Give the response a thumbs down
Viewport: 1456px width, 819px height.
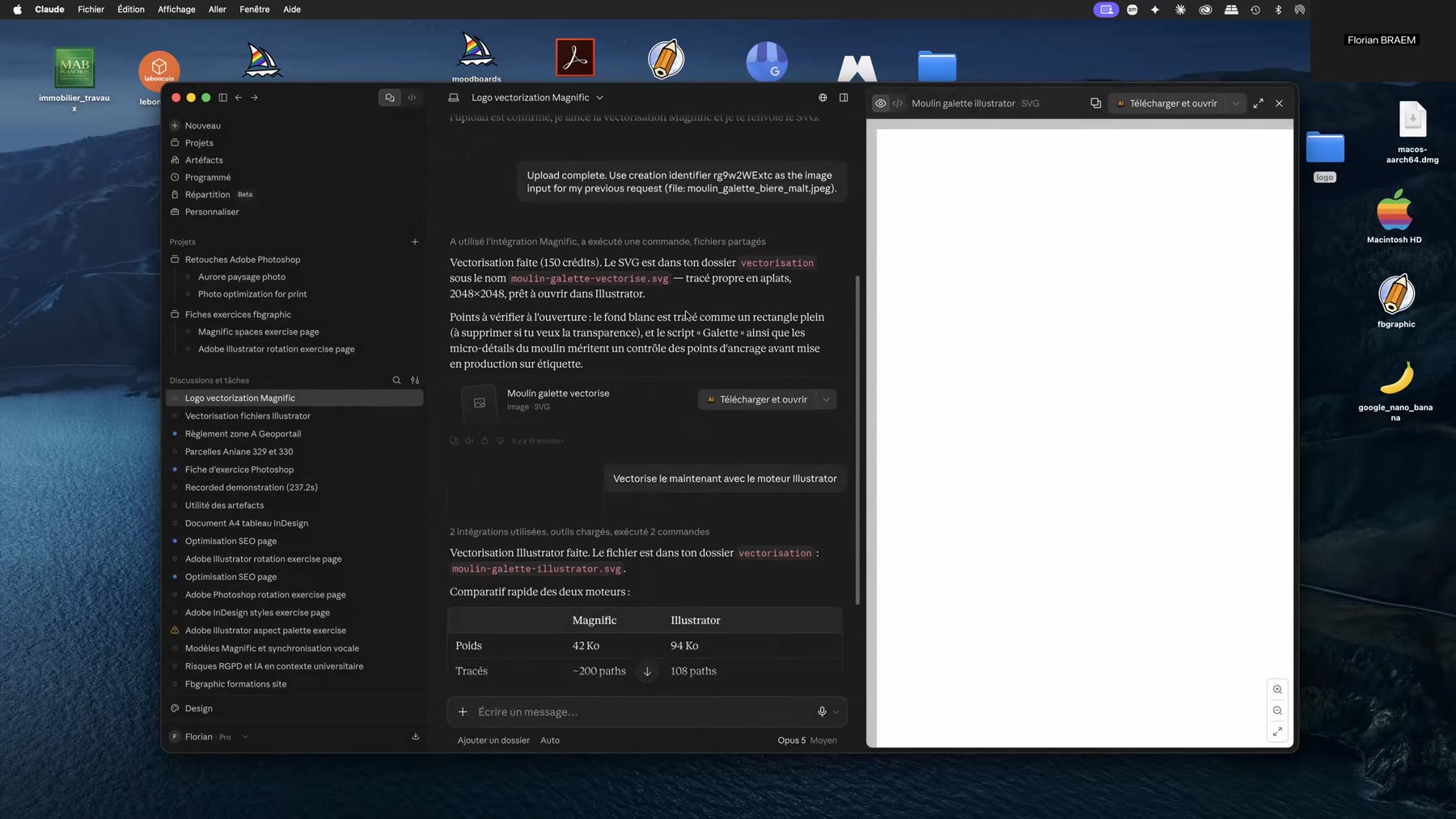click(x=500, y=441)
